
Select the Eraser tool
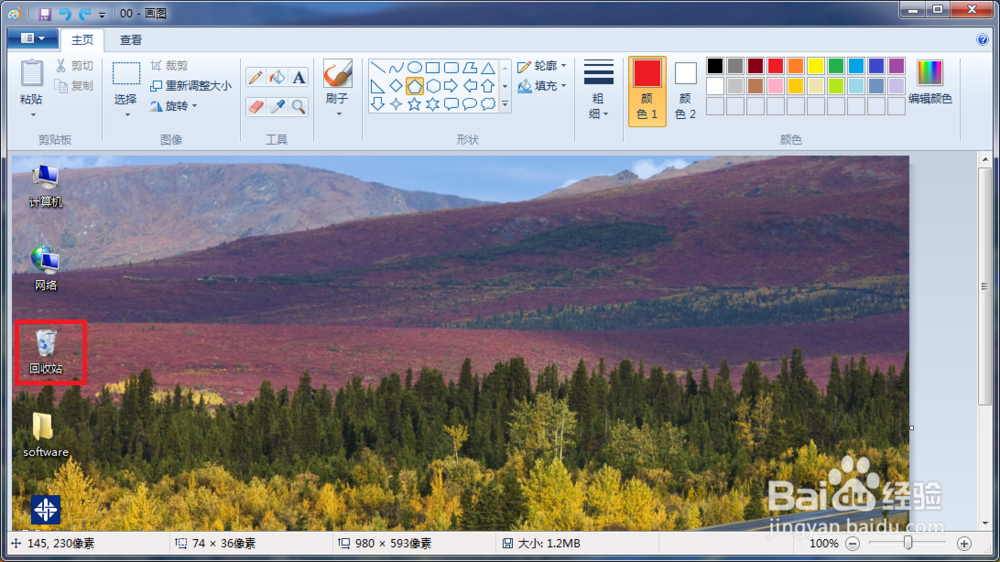(x=256, y=107)
